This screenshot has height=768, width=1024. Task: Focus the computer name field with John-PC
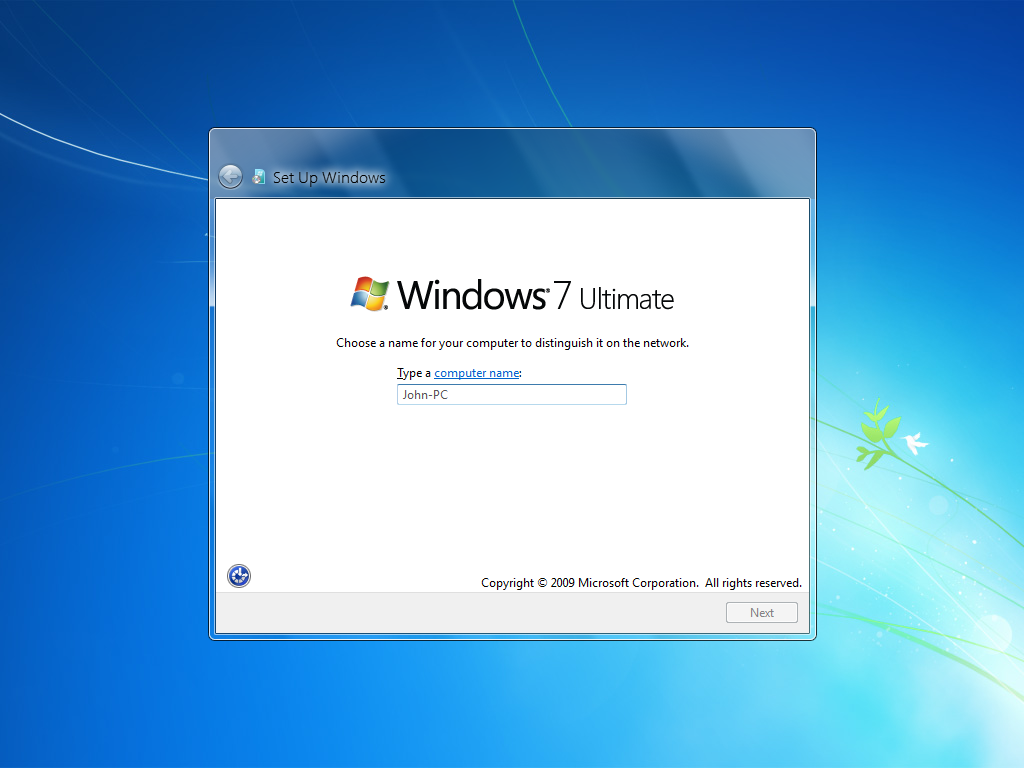pyautogui.click(x=512, y=394)
